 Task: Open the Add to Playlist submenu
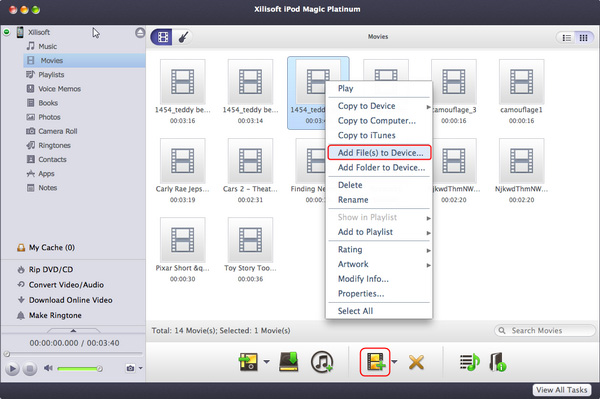[x=379, y=232]
